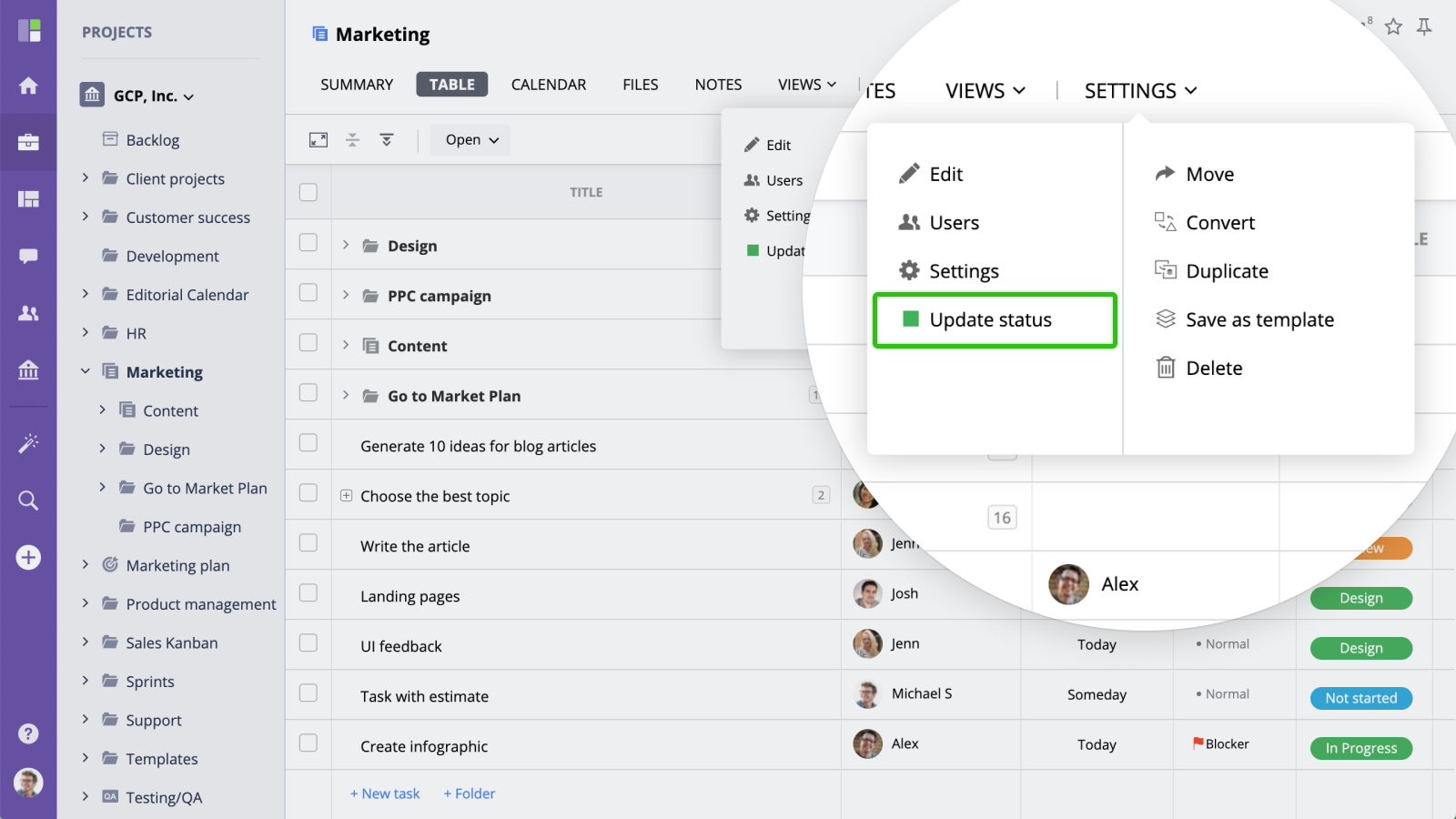Image resolution: width=1456 pixels, height=819 pixels.
Task: Open Sales Kanban project
Action: click(171, 642)
